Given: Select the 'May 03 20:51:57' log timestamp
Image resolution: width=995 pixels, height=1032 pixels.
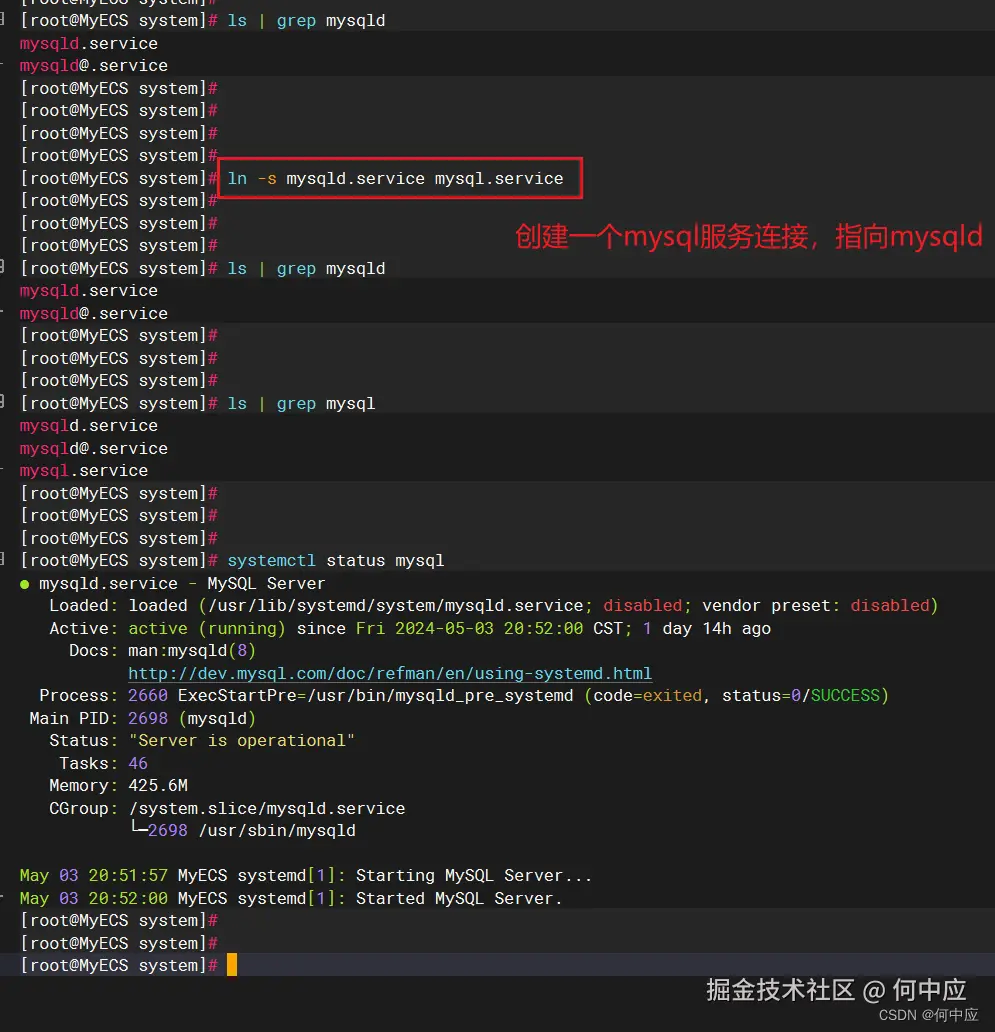Looking at the screenshot, I should [93, 876].
